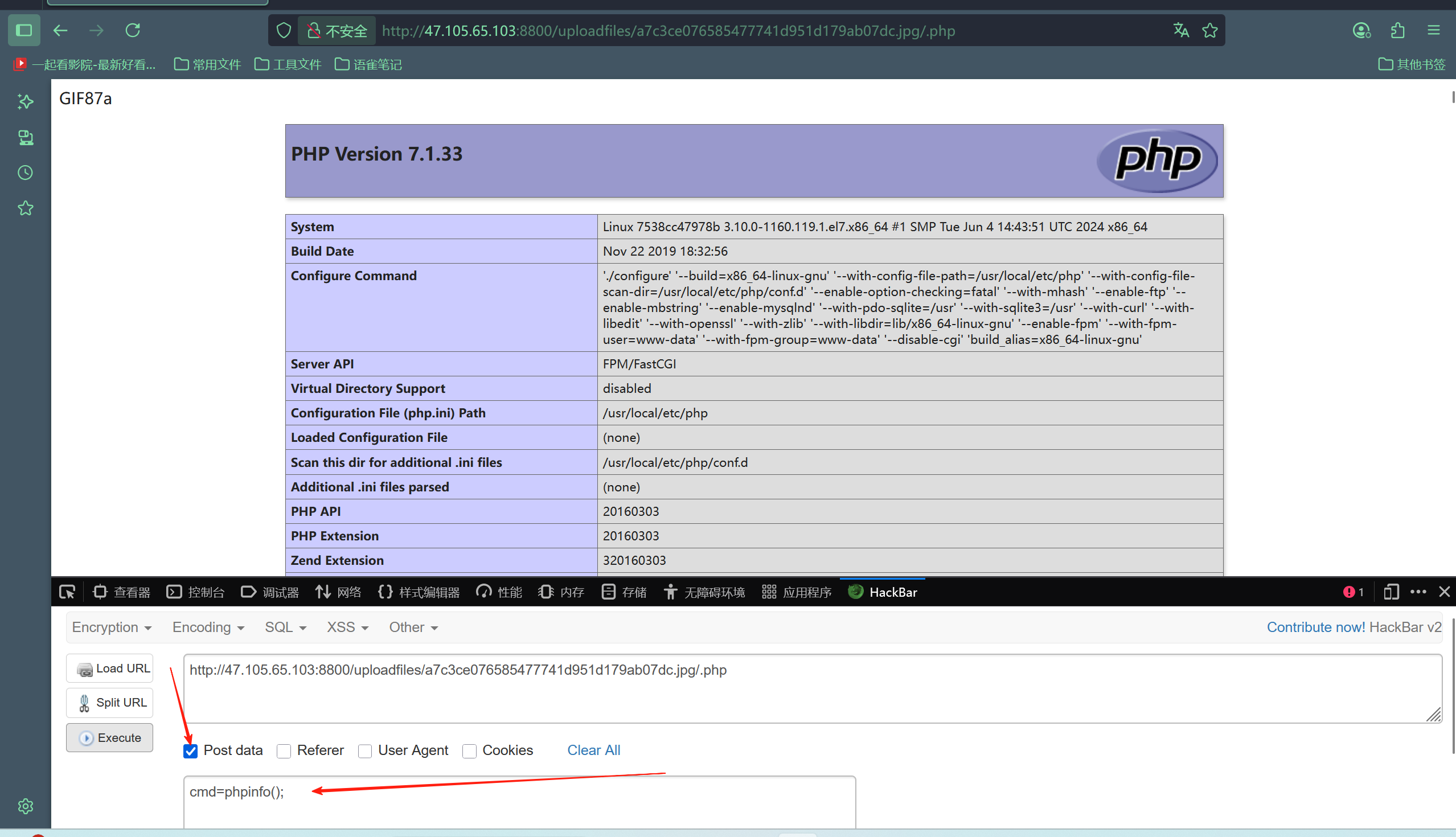Screen dimensions: 1456x837
Task: Switch to the 样式编辑器 tab
Action: [419, 592]
